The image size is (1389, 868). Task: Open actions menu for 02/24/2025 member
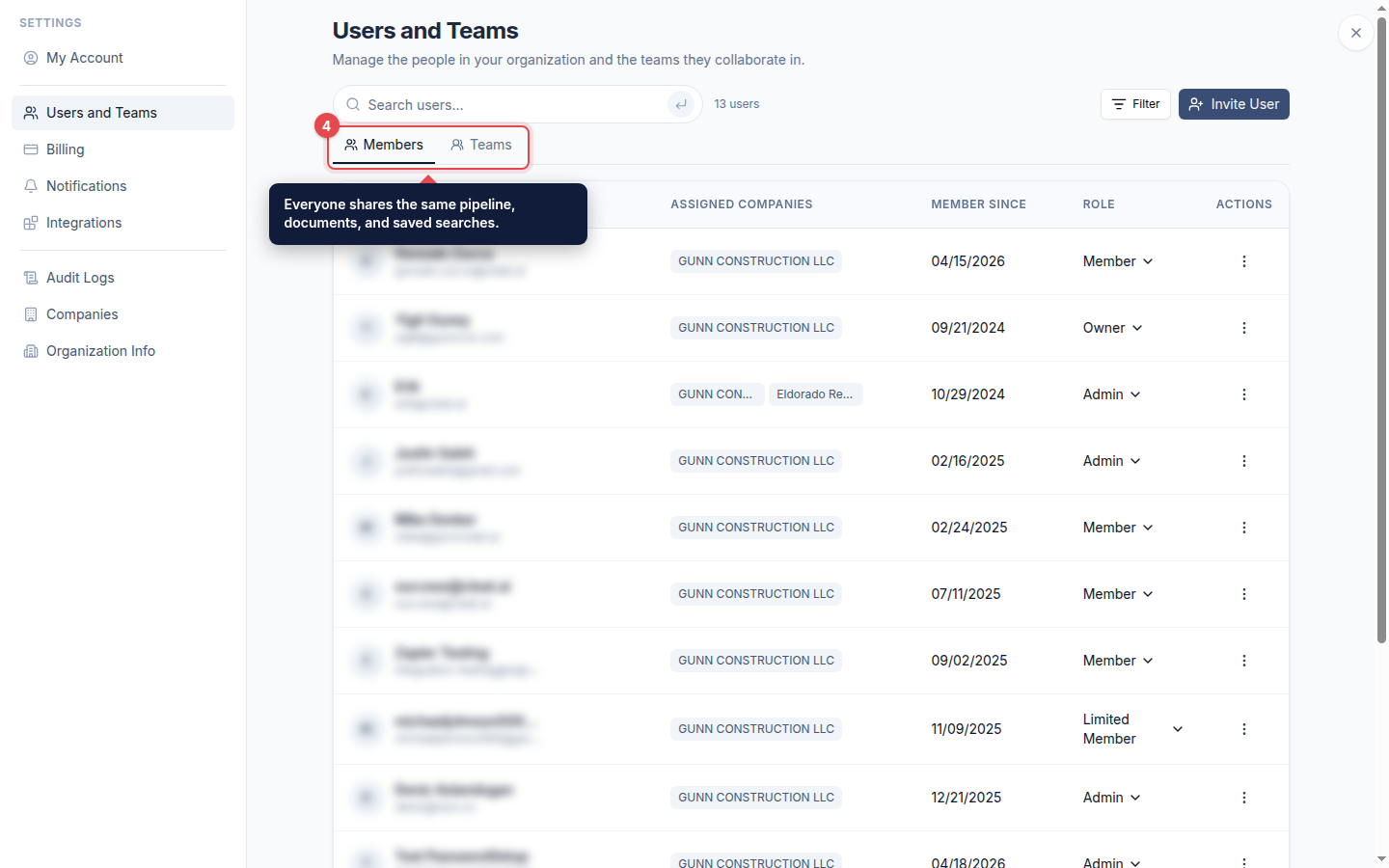[x=1244, y=528]
